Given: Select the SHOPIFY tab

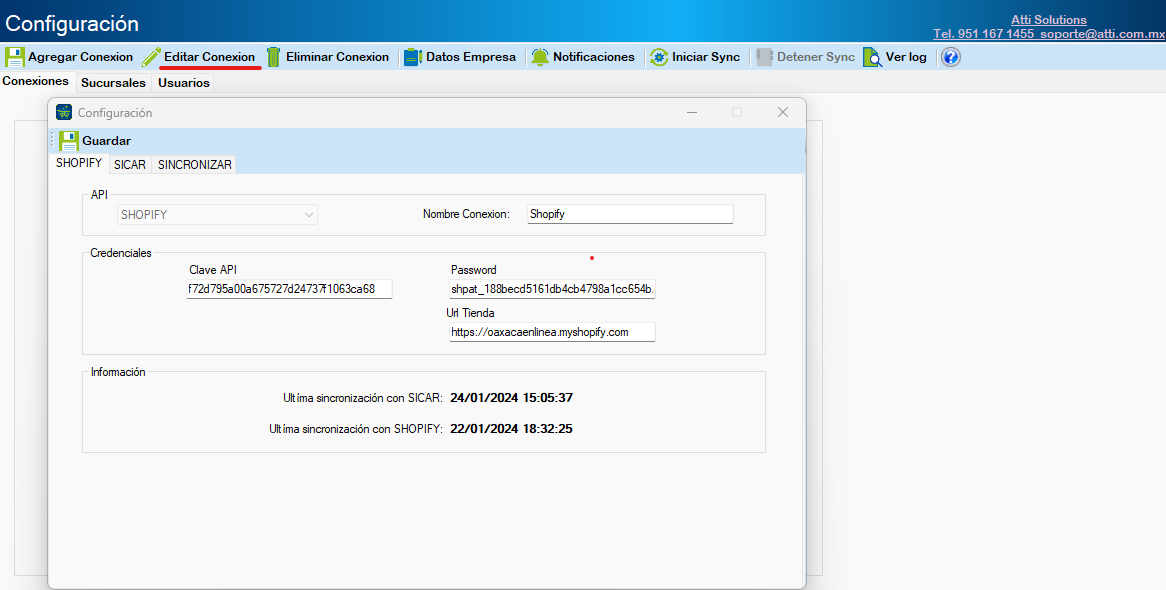Looking at the screenshot, I should pos(79,163).
